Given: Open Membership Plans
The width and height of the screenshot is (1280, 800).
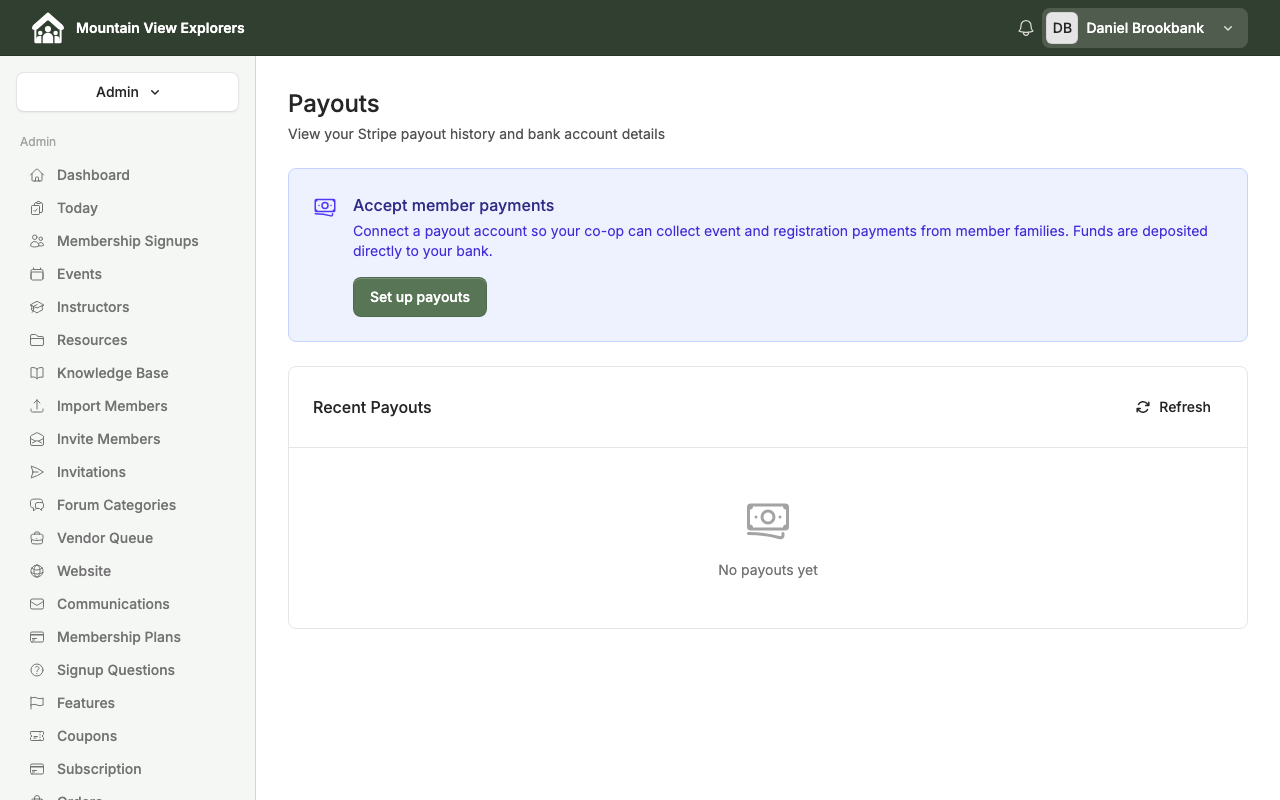Looking at the screenshot, I should (x=119, y=637).
